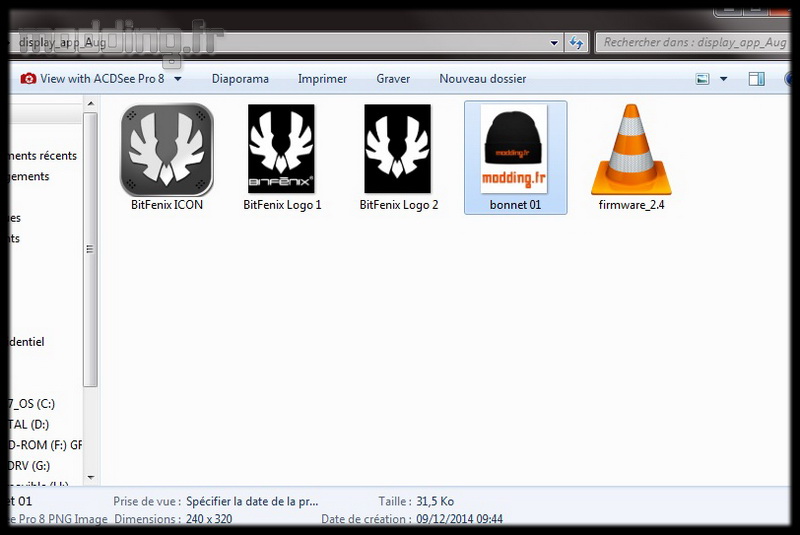
Task: Select the 'gements' downloads entry in sidebar
Action: 29,176
